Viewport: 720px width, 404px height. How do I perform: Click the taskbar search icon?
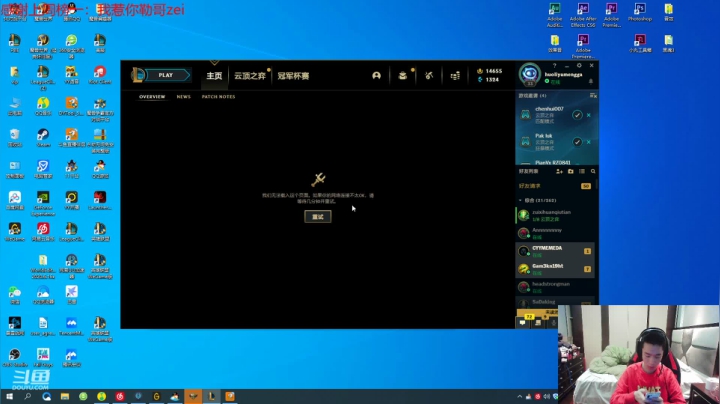click(x=28, y=396)
